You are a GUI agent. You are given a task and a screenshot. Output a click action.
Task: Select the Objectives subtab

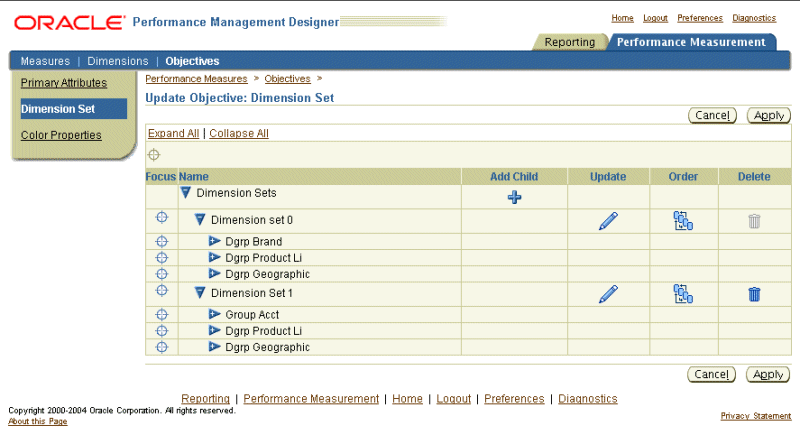coord(192,61)
